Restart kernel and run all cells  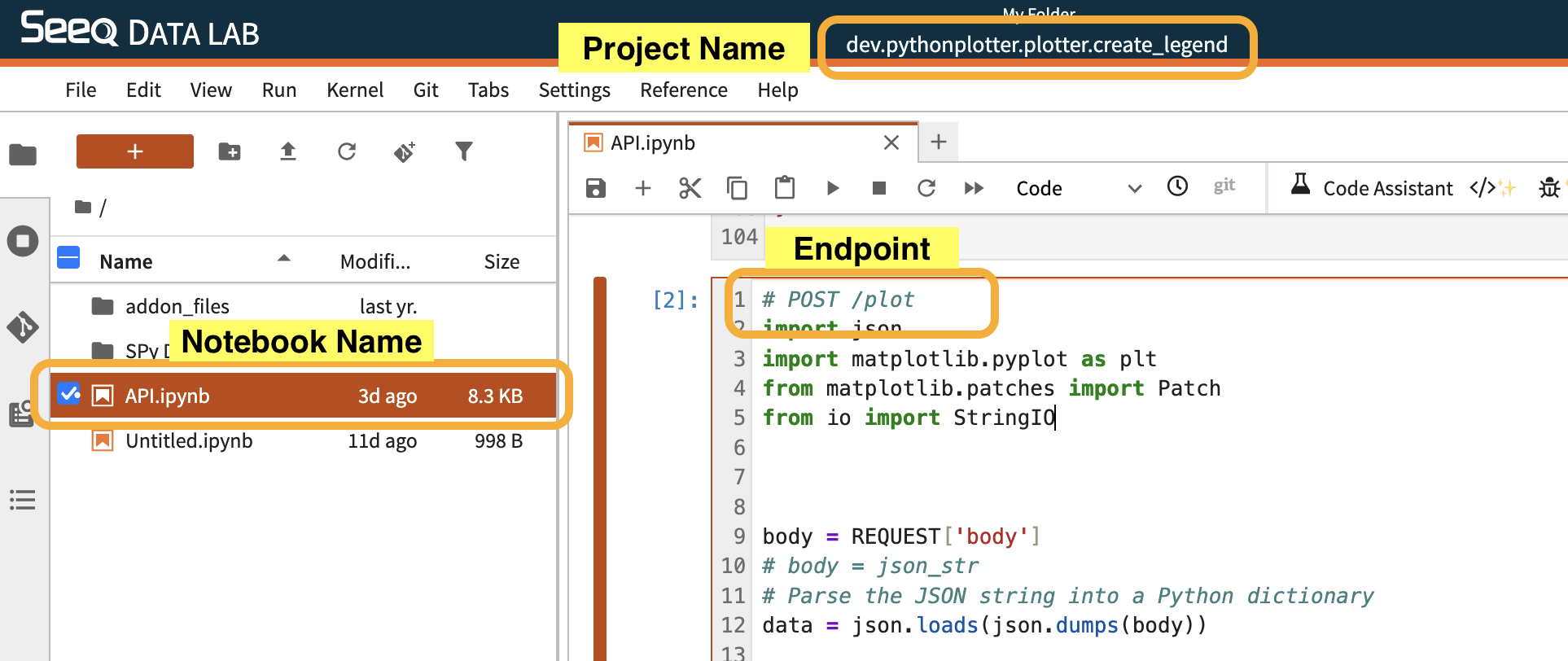tap(974, 188)
